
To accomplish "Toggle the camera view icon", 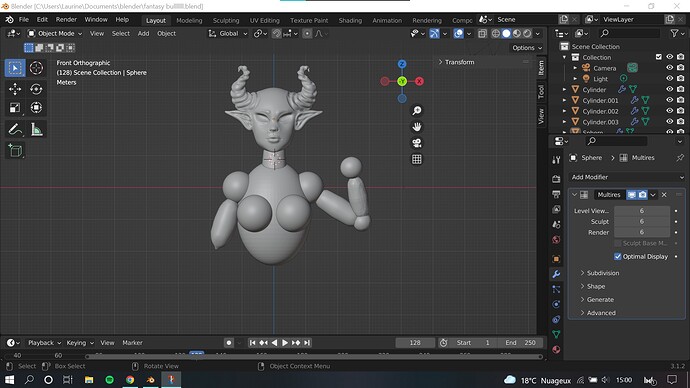I will coord(417,143).
